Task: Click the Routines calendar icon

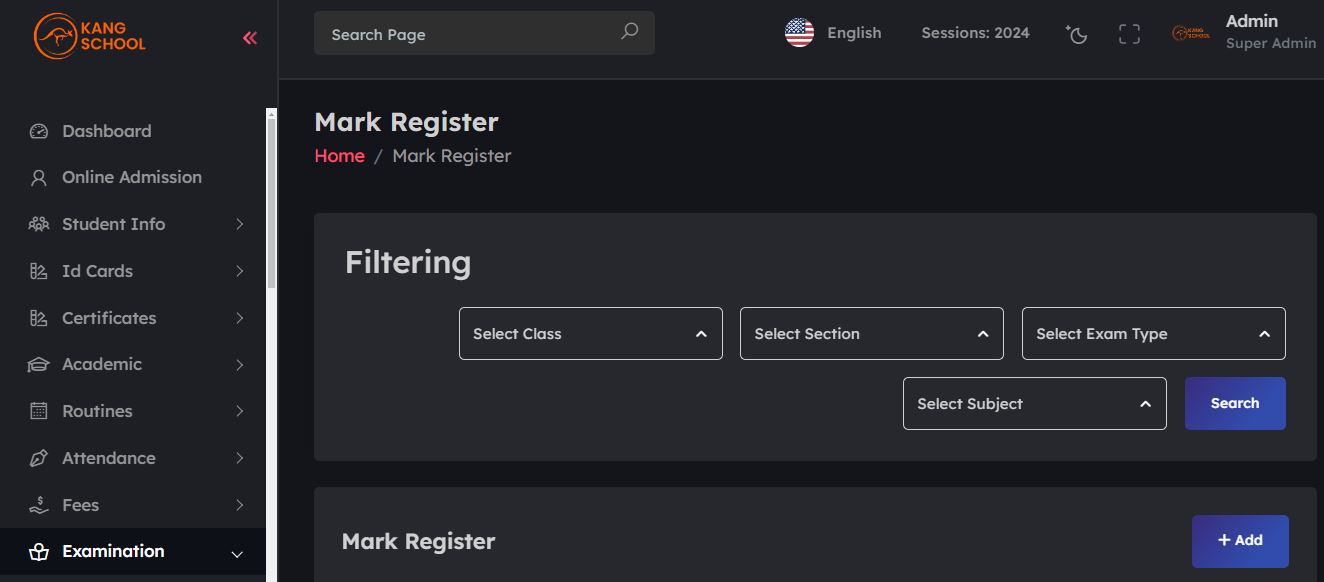Action: [x=39, y=411]
